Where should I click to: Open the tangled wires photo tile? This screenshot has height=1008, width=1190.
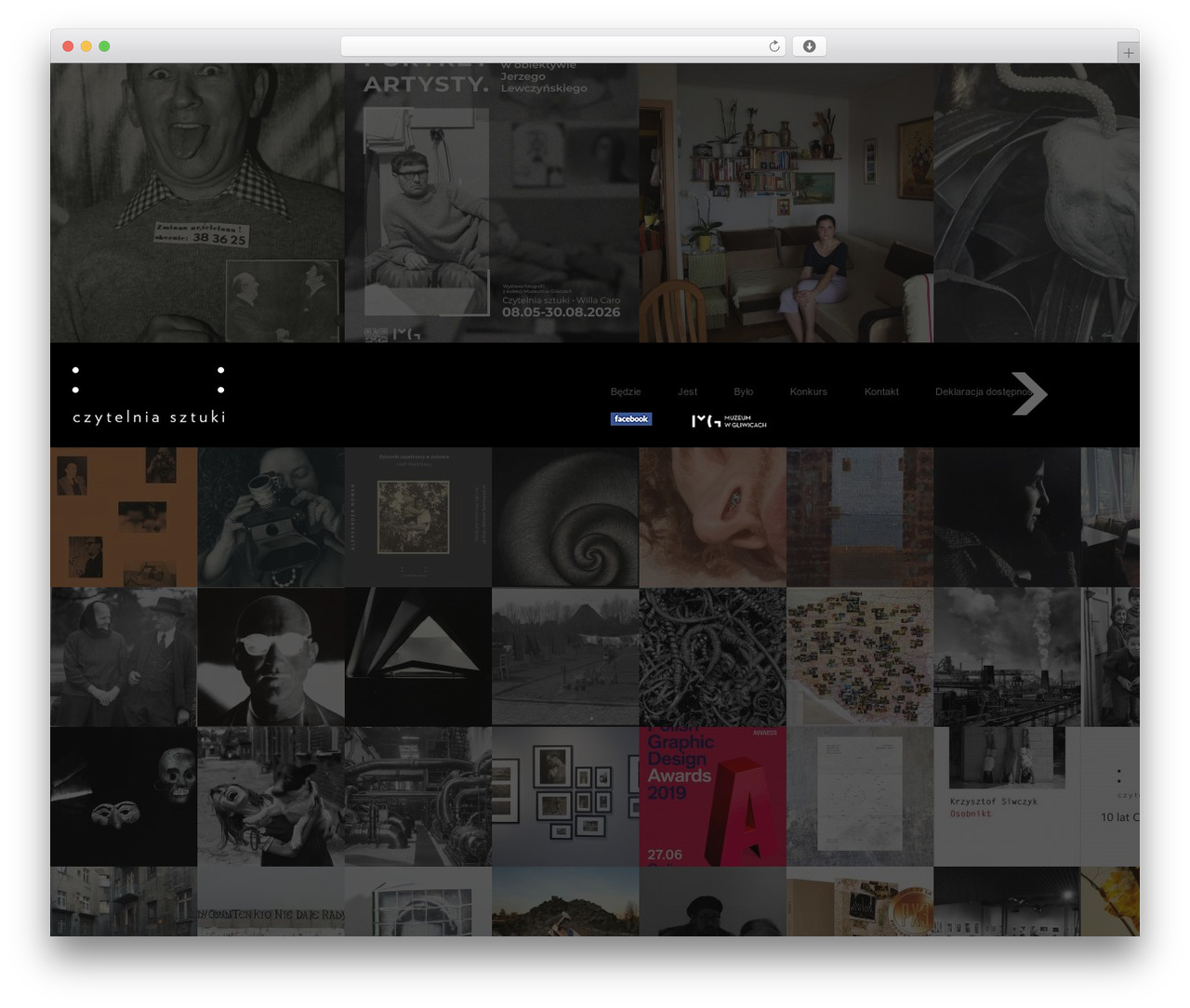point(712,657)
